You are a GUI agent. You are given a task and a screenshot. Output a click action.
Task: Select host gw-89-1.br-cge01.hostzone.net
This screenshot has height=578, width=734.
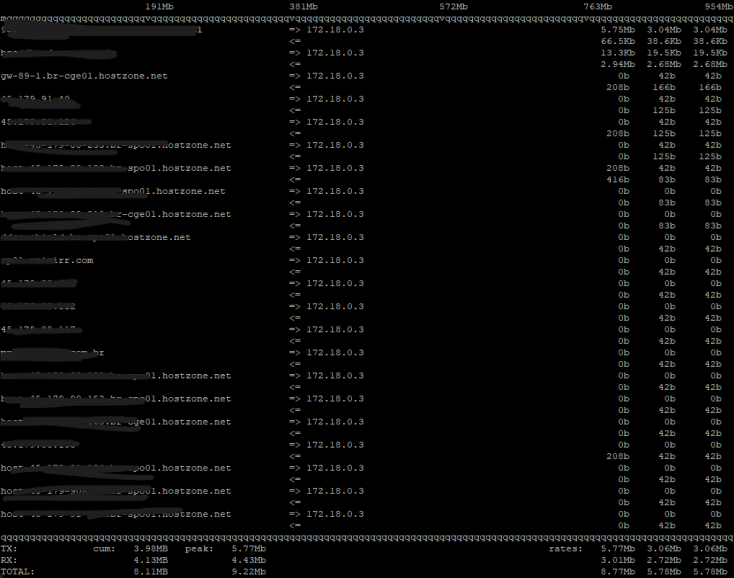pos(84,76)
